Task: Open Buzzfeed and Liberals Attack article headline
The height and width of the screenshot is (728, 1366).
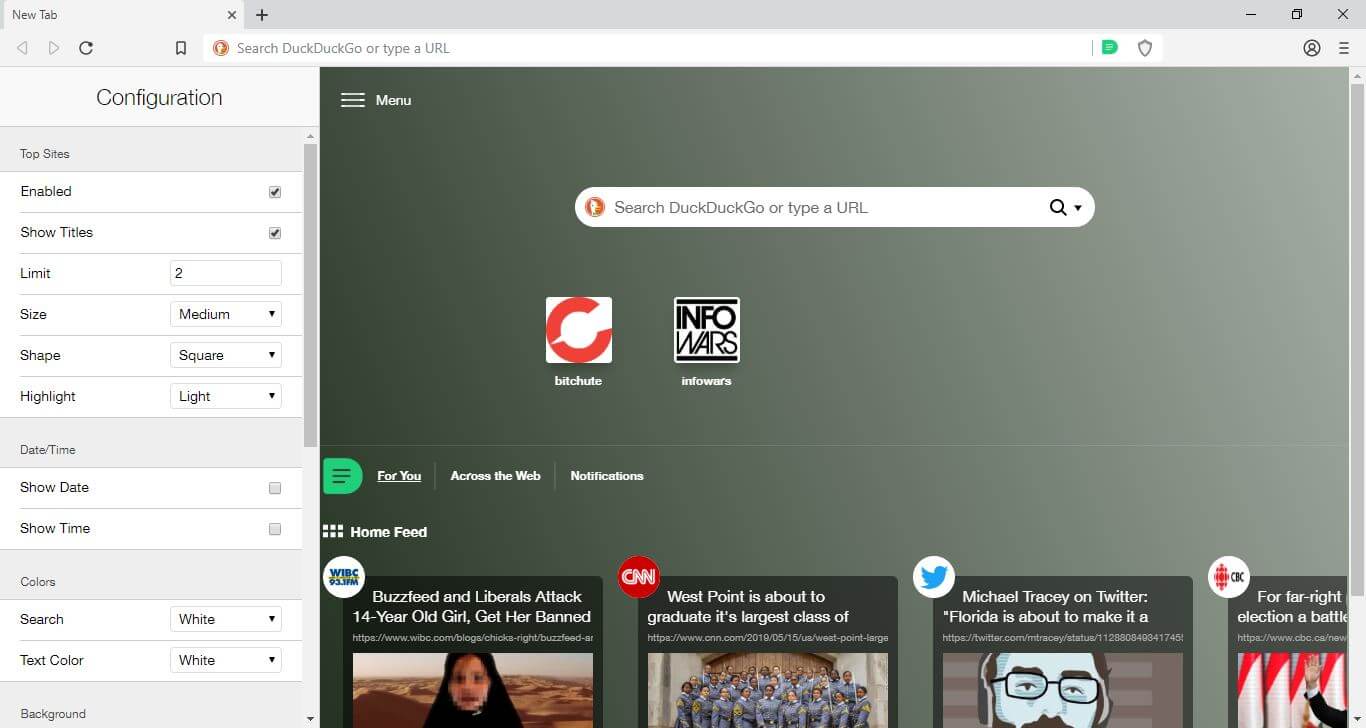Action: [472, 606]
